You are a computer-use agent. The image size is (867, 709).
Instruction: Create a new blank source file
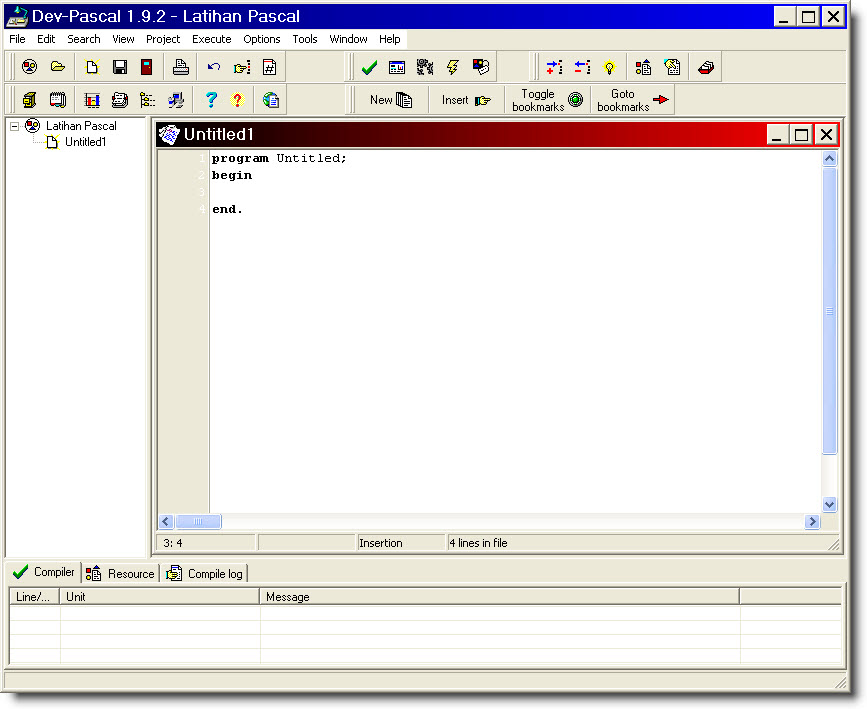[x=91, y=67]
